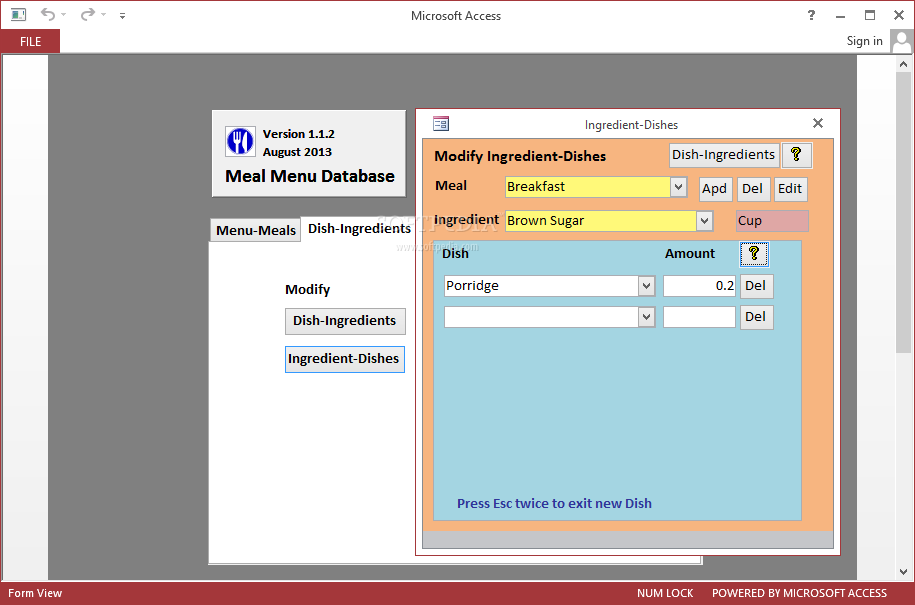
Task: Click 'NUM LOCK' status bar indicator
Action: [665, 593]
